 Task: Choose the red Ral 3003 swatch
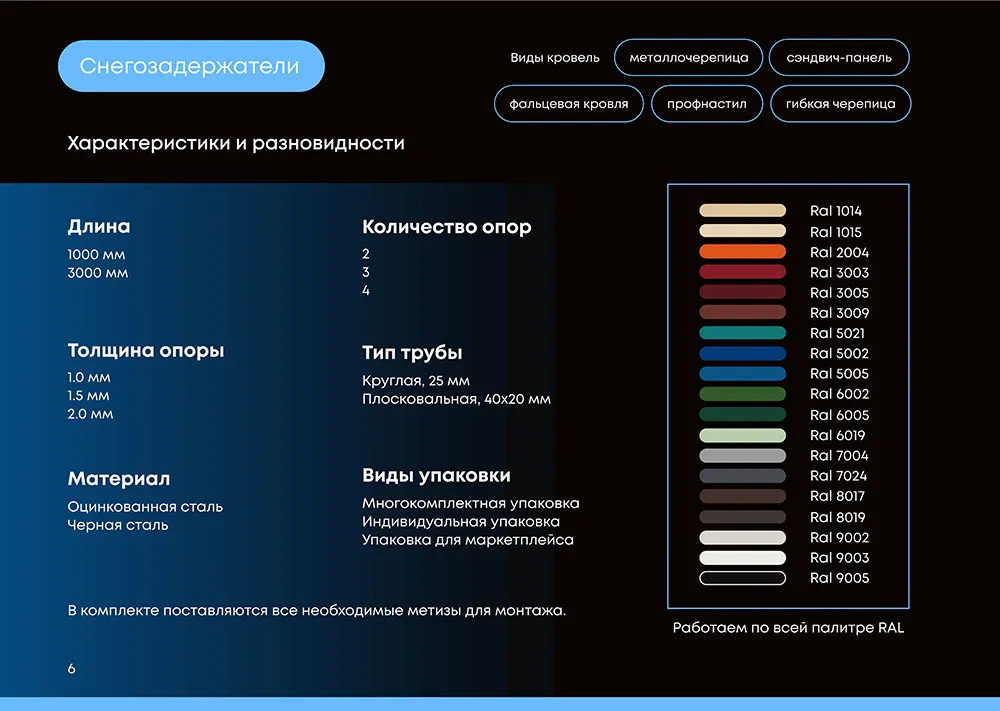(742, 272)
